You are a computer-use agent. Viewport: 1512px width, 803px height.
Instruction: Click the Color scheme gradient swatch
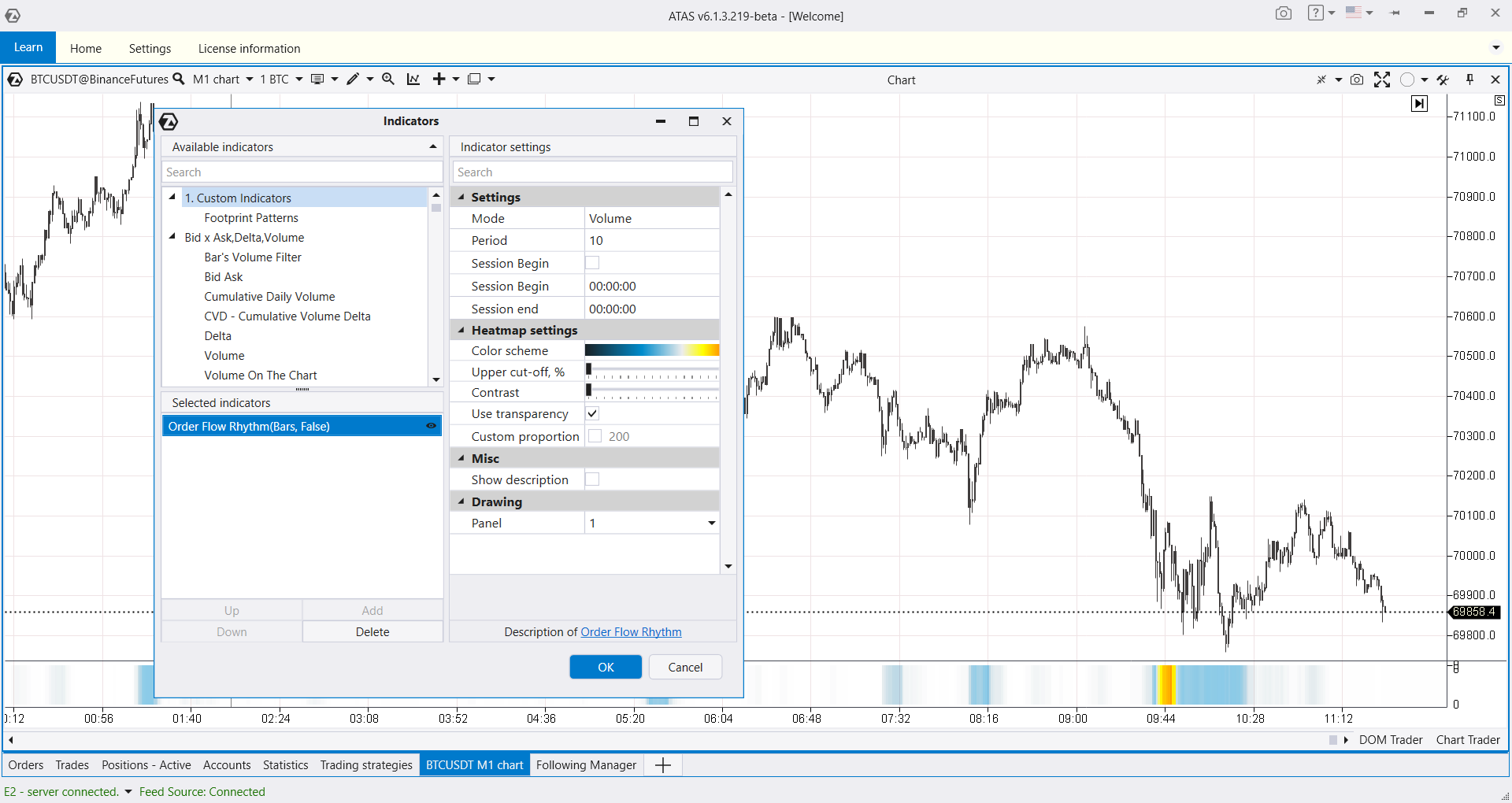click(x=652, y=350)
